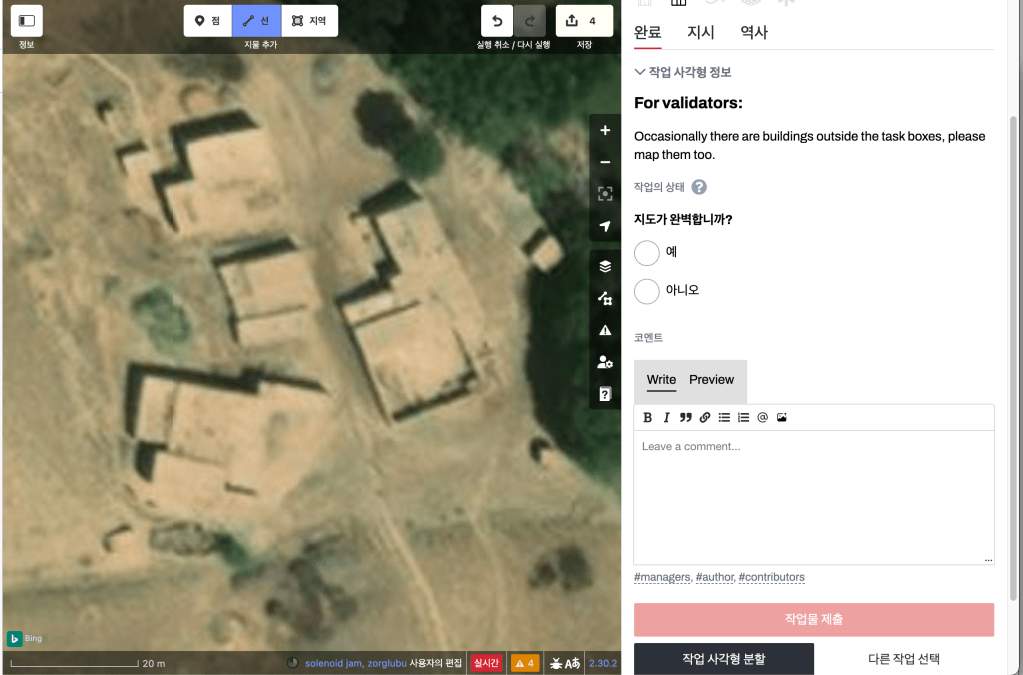Select the 지역 (area) drawing tool
This screenshot has width=1023, height=675.
coord(309,20)
